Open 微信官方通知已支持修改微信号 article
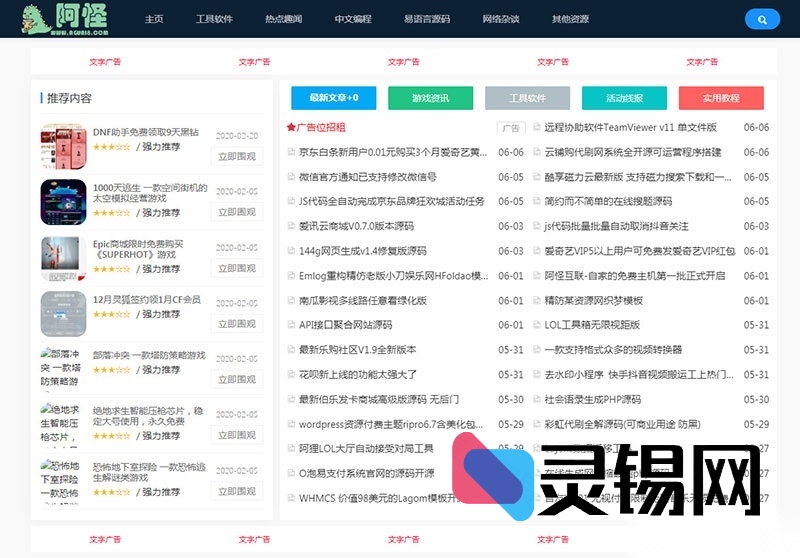 (368, 177)
